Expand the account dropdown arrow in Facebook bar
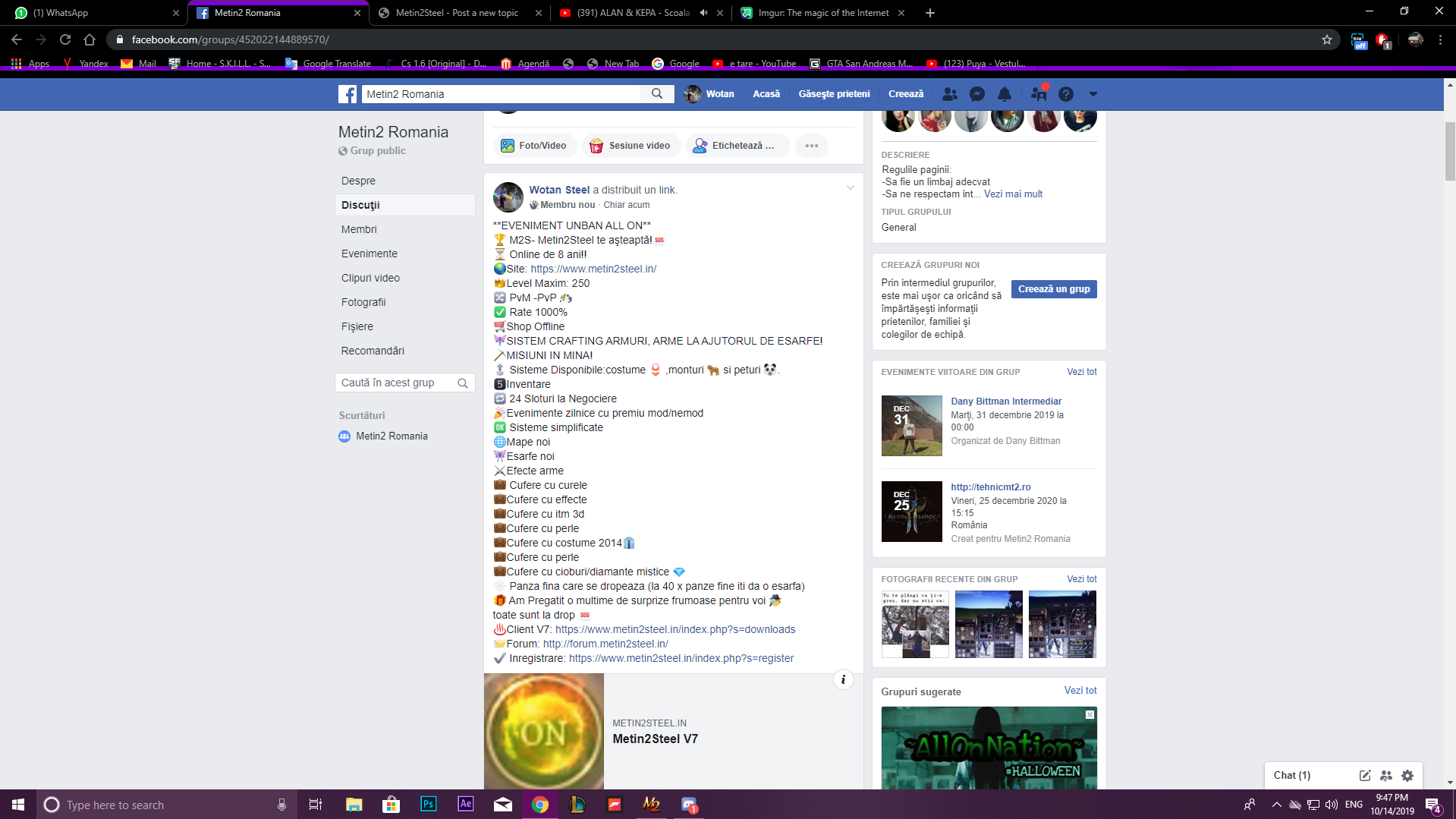The image size is (1456, 819). pyautogui.click(x=1093, y=94)
